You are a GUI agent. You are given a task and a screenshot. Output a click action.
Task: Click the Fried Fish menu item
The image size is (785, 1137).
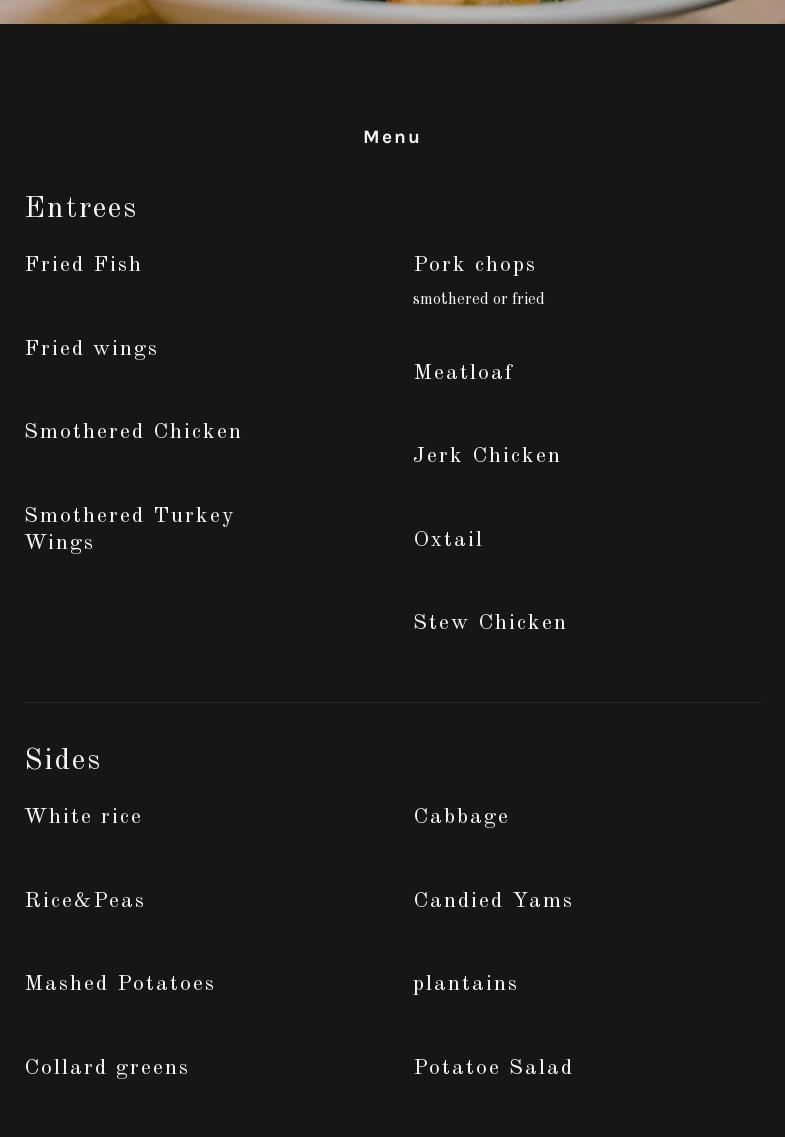pos(83,265)
